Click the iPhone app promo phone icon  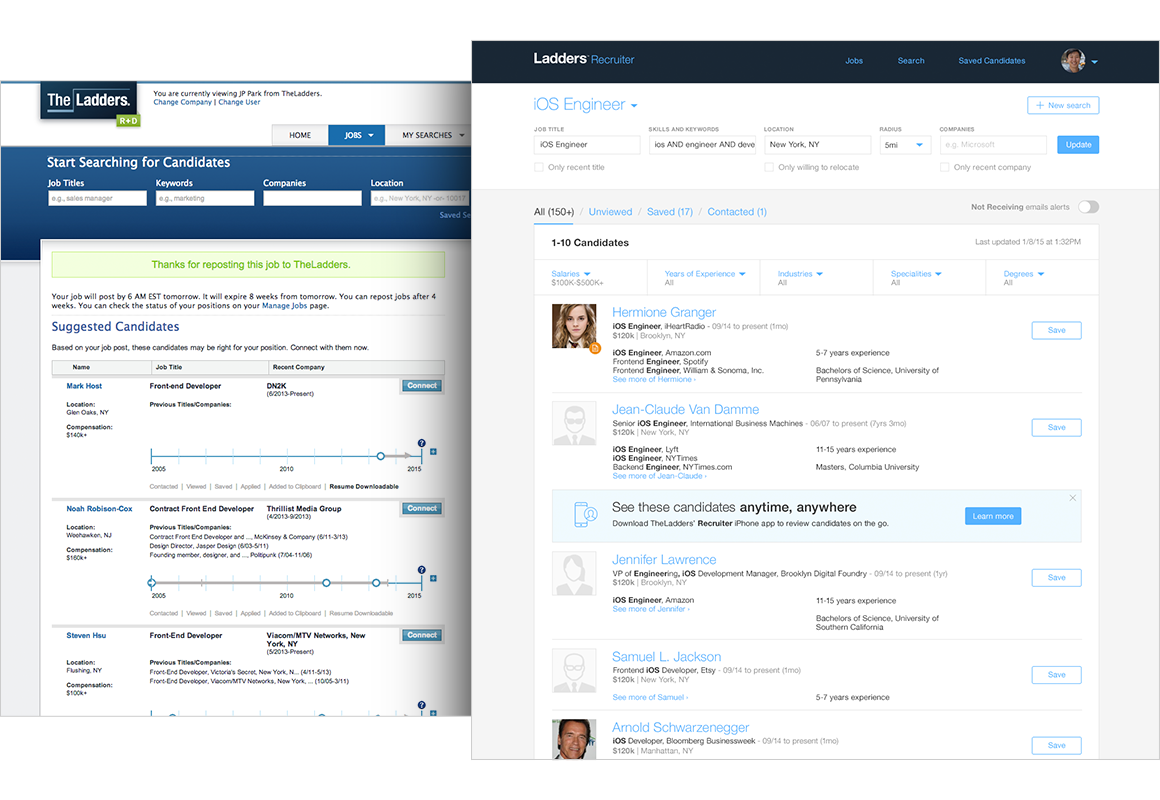point(586,514)
